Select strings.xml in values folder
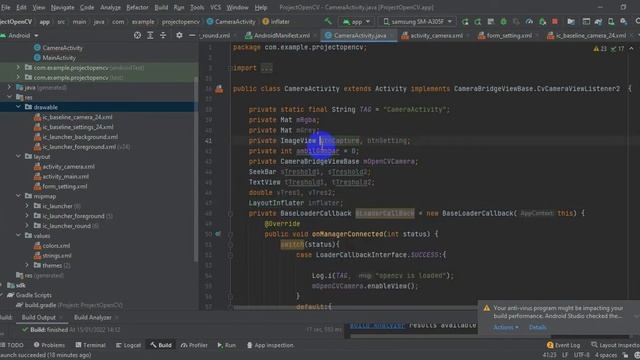Image resolution: width=640 pixels, height=360 pixels. 57,256
